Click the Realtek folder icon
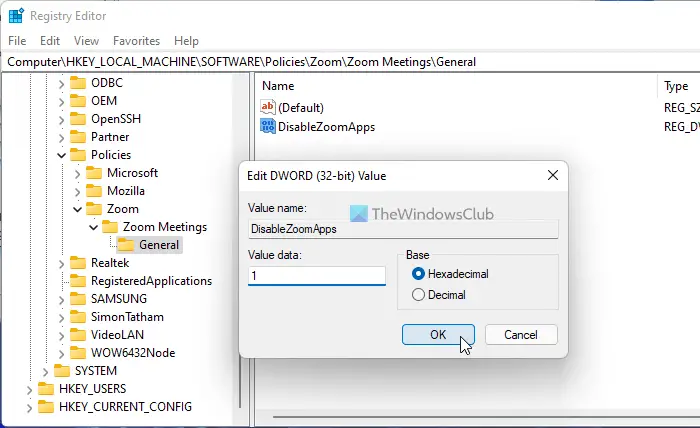 coord(78,263)
